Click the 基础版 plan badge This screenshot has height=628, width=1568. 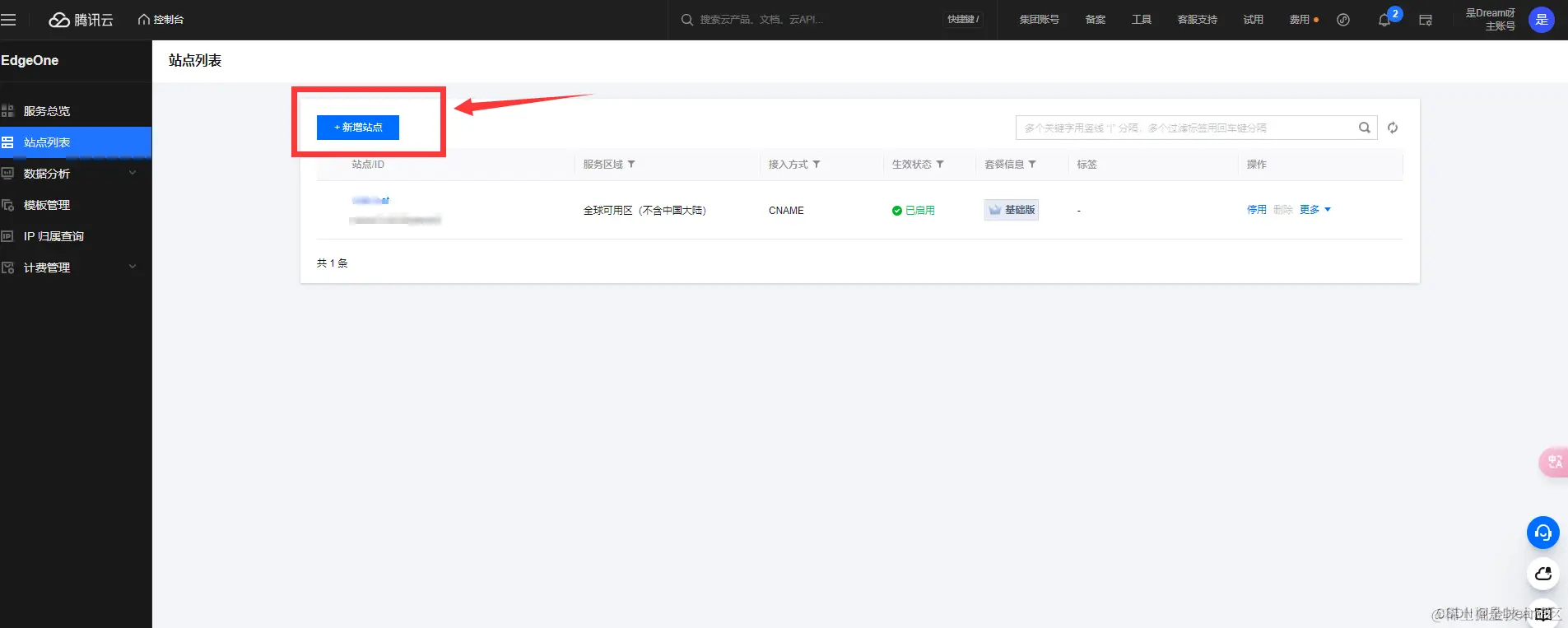[x=1012, y=210]
